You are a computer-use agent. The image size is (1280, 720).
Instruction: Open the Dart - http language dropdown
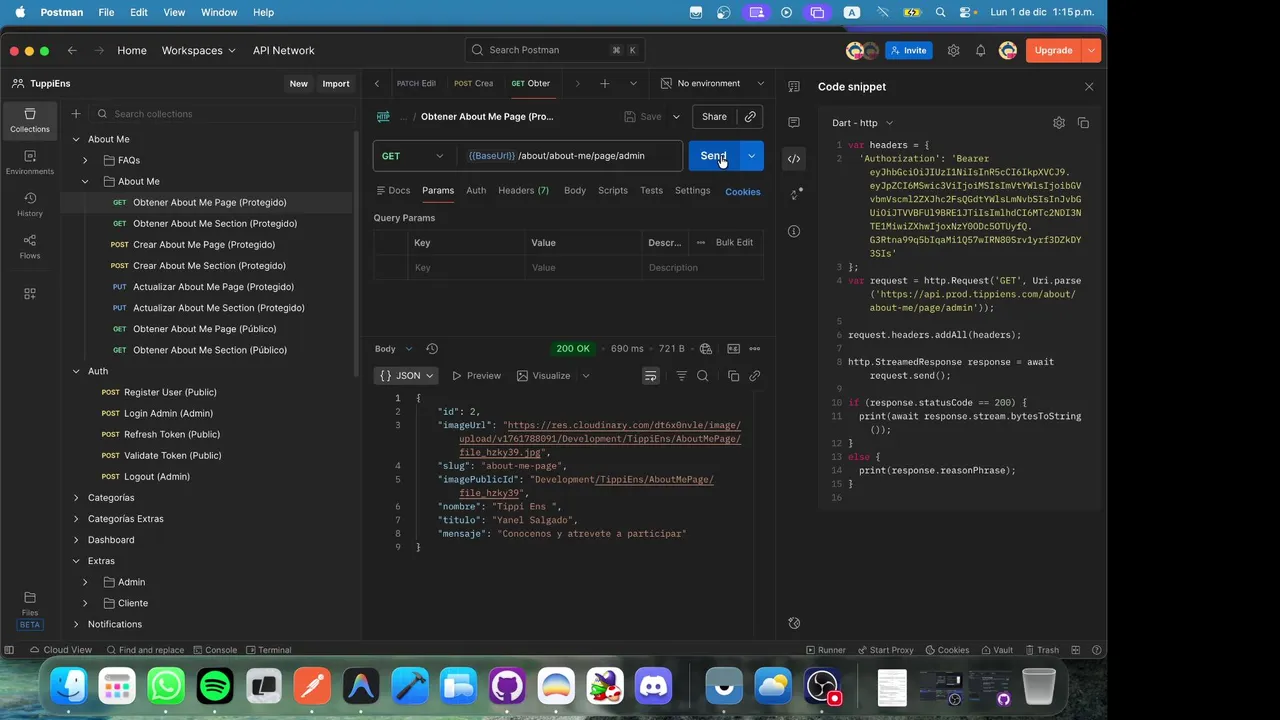862,123
